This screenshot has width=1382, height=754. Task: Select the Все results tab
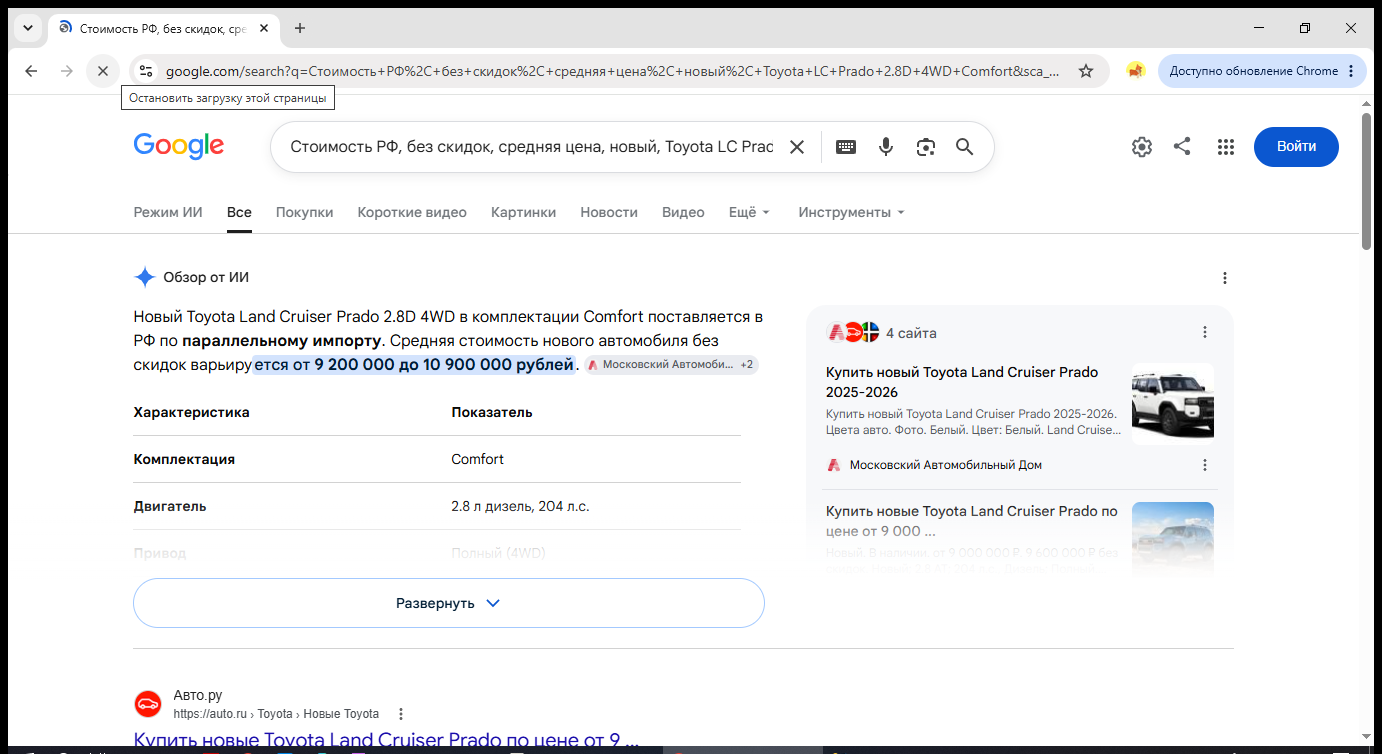pos(239,212)
